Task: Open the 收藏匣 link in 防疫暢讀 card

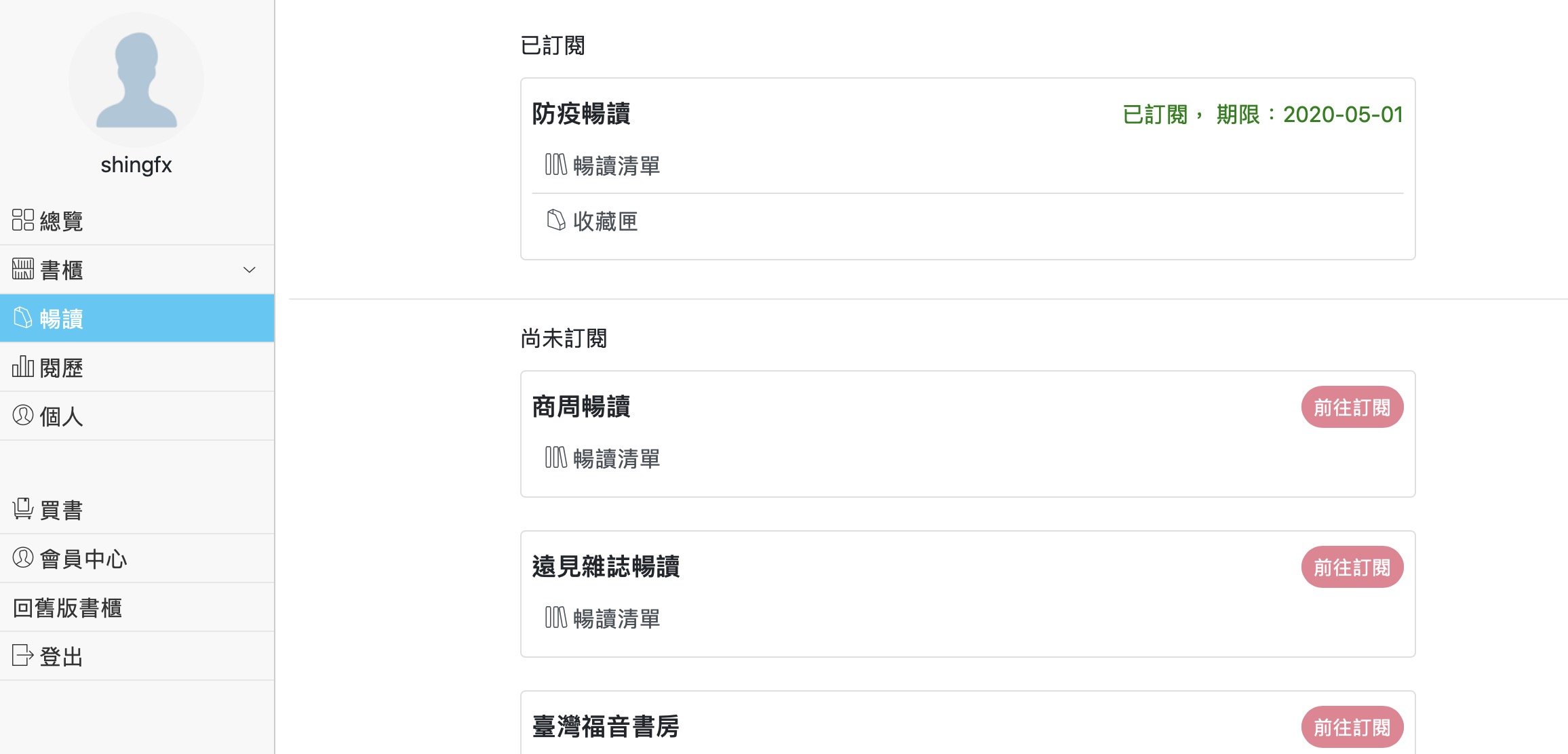Action: (606, 221)
